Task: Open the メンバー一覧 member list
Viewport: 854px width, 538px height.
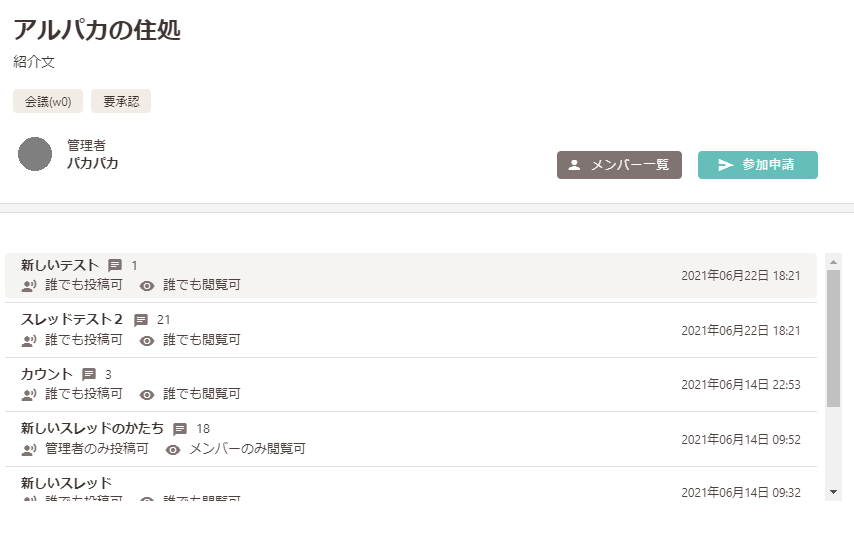Action: pyautogui.click(x=619, y=165)
